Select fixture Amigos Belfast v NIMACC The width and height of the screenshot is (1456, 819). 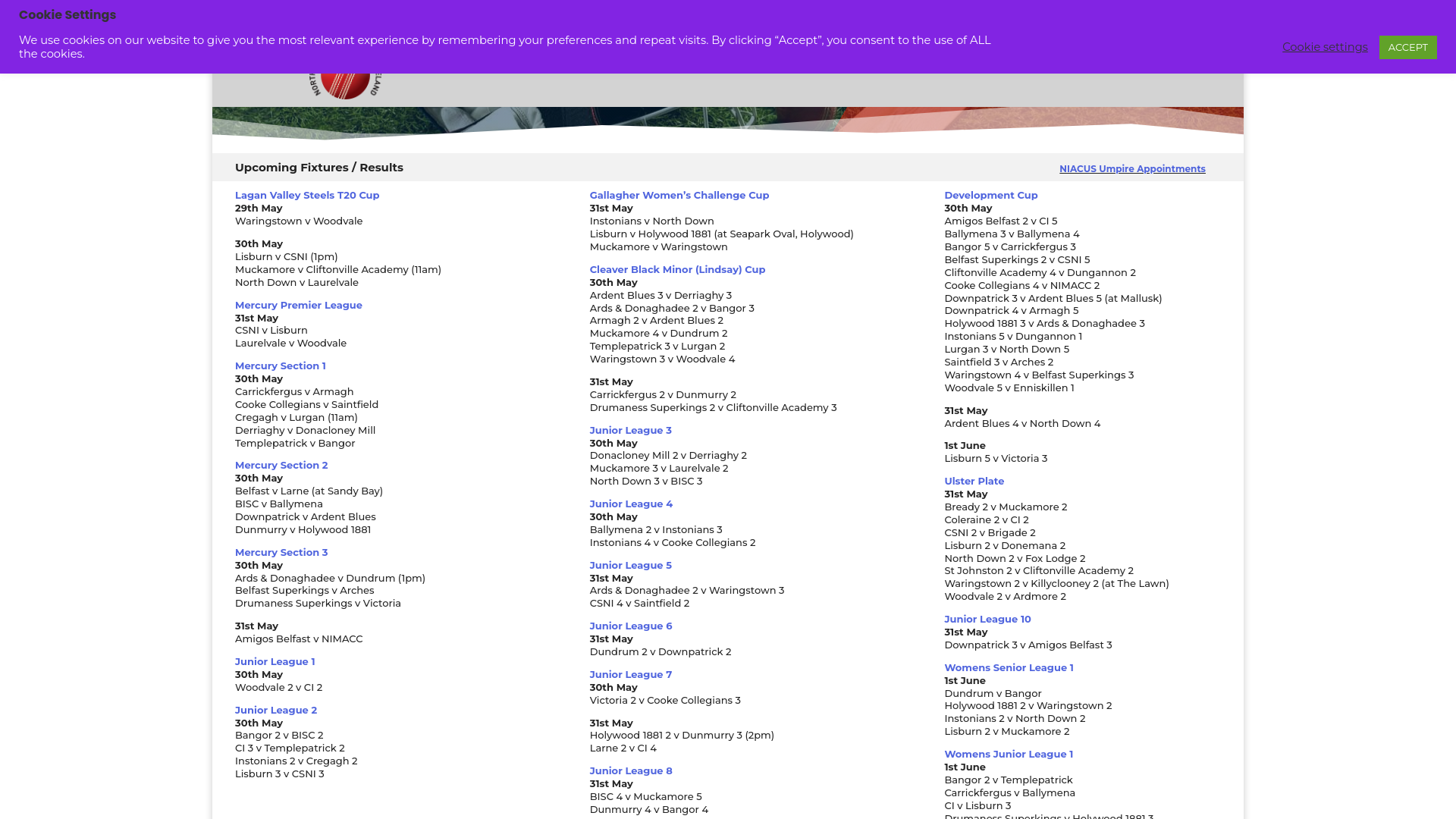click(299, 639)
